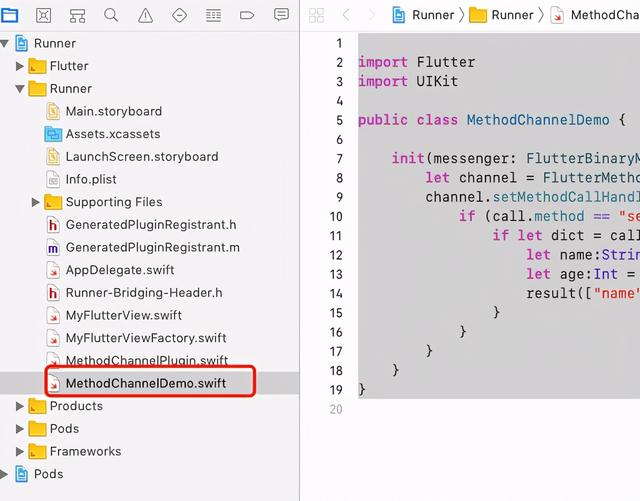640x501 pixels.
Task: Select the Frameworks folder
Action: pos(85,451)
